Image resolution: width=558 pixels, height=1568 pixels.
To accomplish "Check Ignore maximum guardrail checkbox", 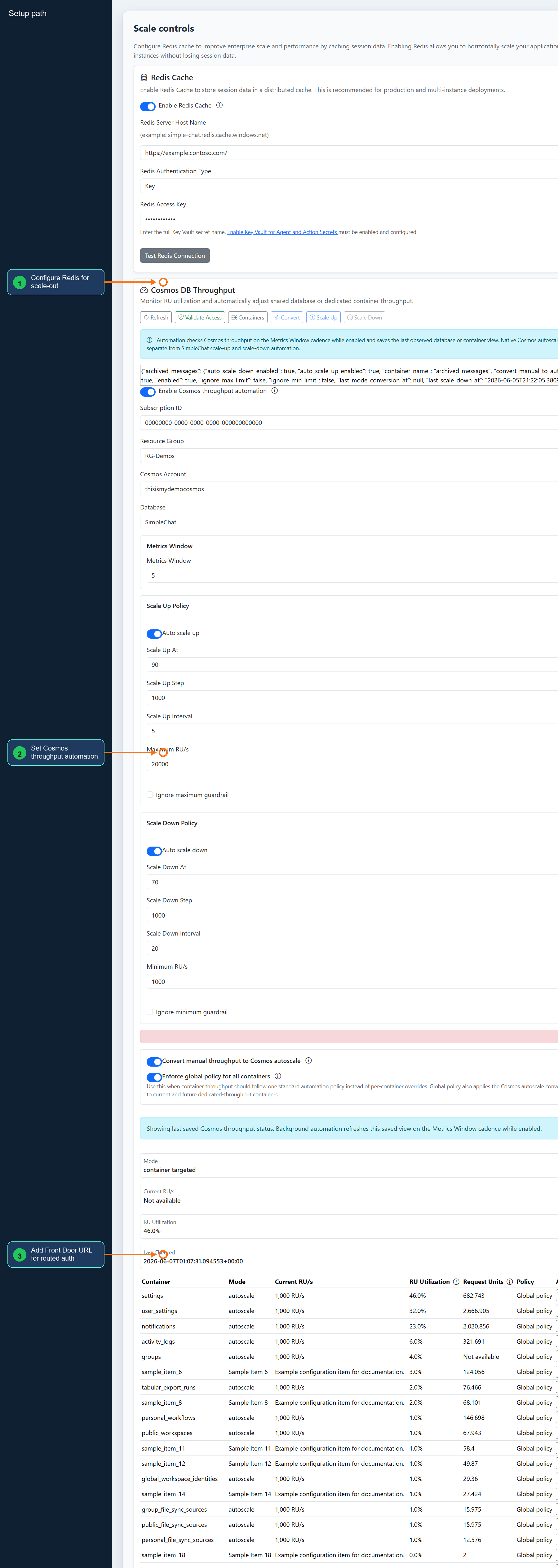I will pyautogui.click(x=150, y=795).
